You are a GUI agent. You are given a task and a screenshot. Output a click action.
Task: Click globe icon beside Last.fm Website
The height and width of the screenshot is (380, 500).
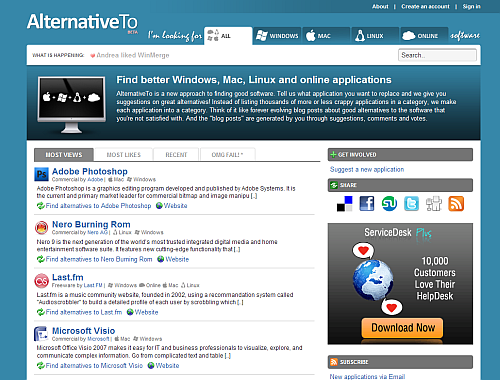pyautogui.click(x=130, y=312)
